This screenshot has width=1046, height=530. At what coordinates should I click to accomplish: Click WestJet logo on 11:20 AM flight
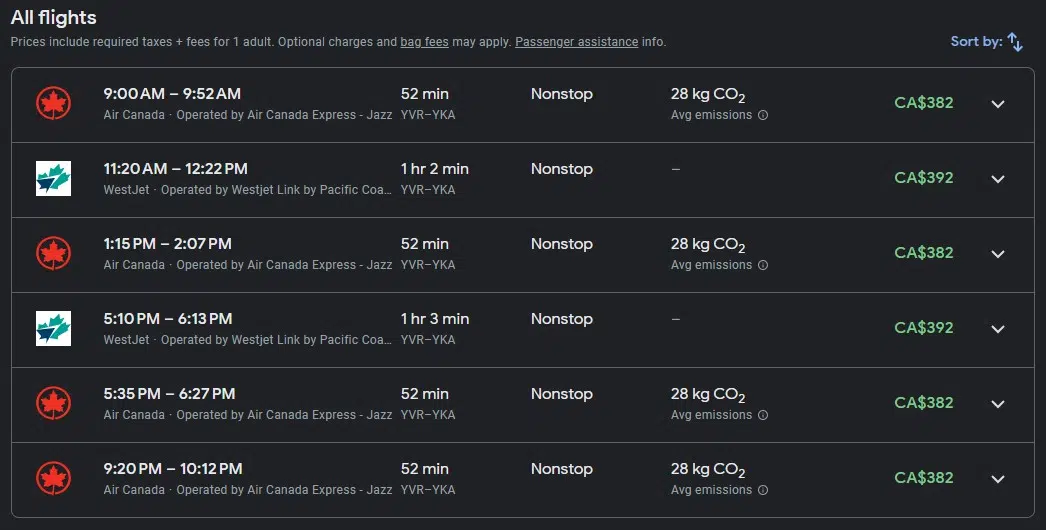(53, 179)
